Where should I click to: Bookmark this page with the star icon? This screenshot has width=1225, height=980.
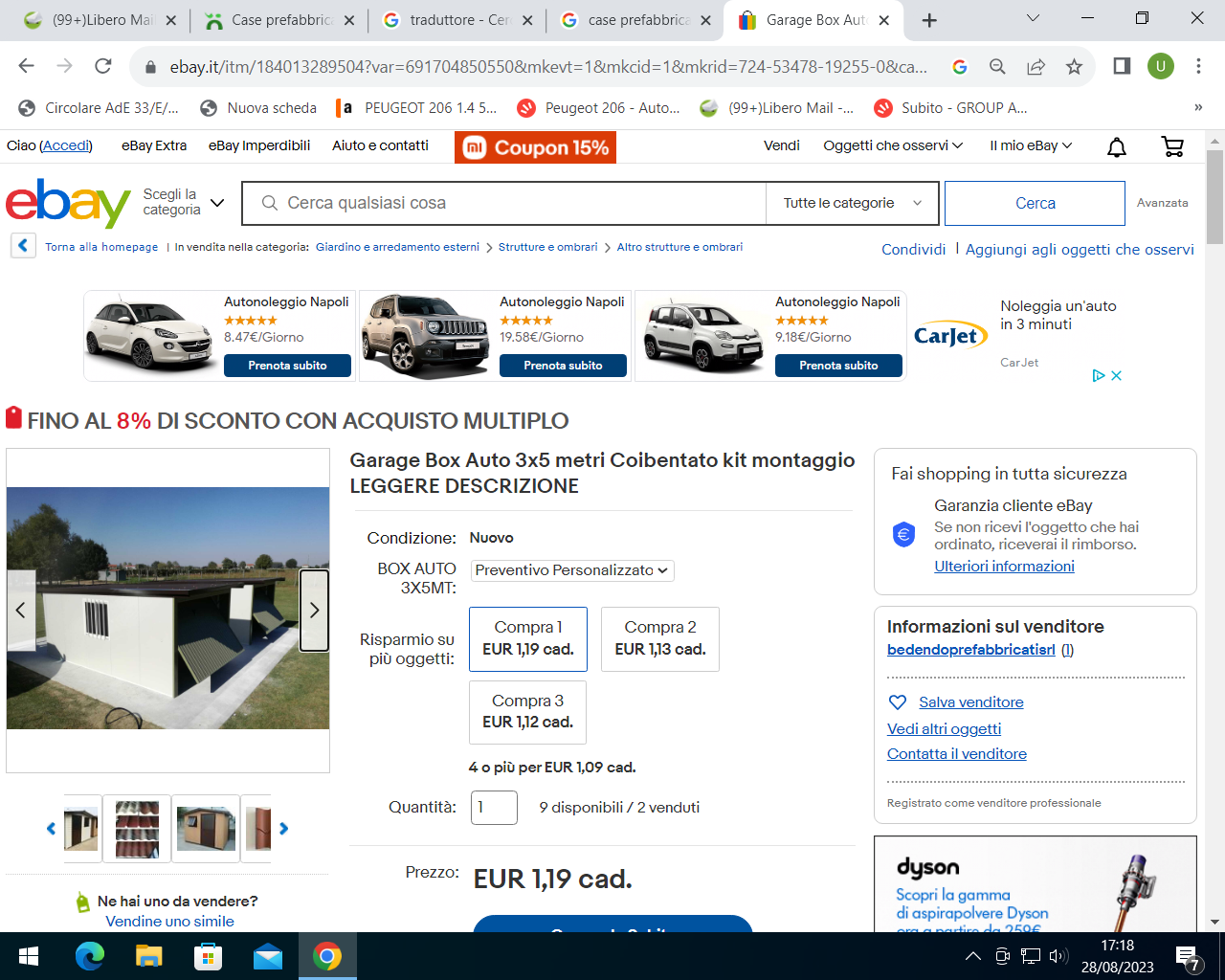pyautogui.click(x=1074, y=66)
